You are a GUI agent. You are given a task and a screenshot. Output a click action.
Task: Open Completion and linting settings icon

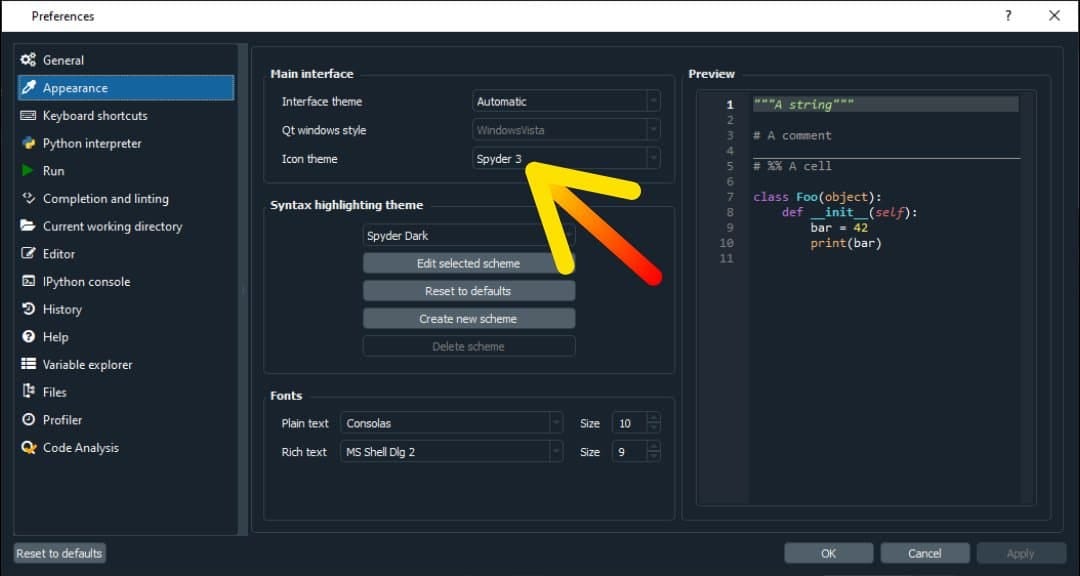(29, 198)
